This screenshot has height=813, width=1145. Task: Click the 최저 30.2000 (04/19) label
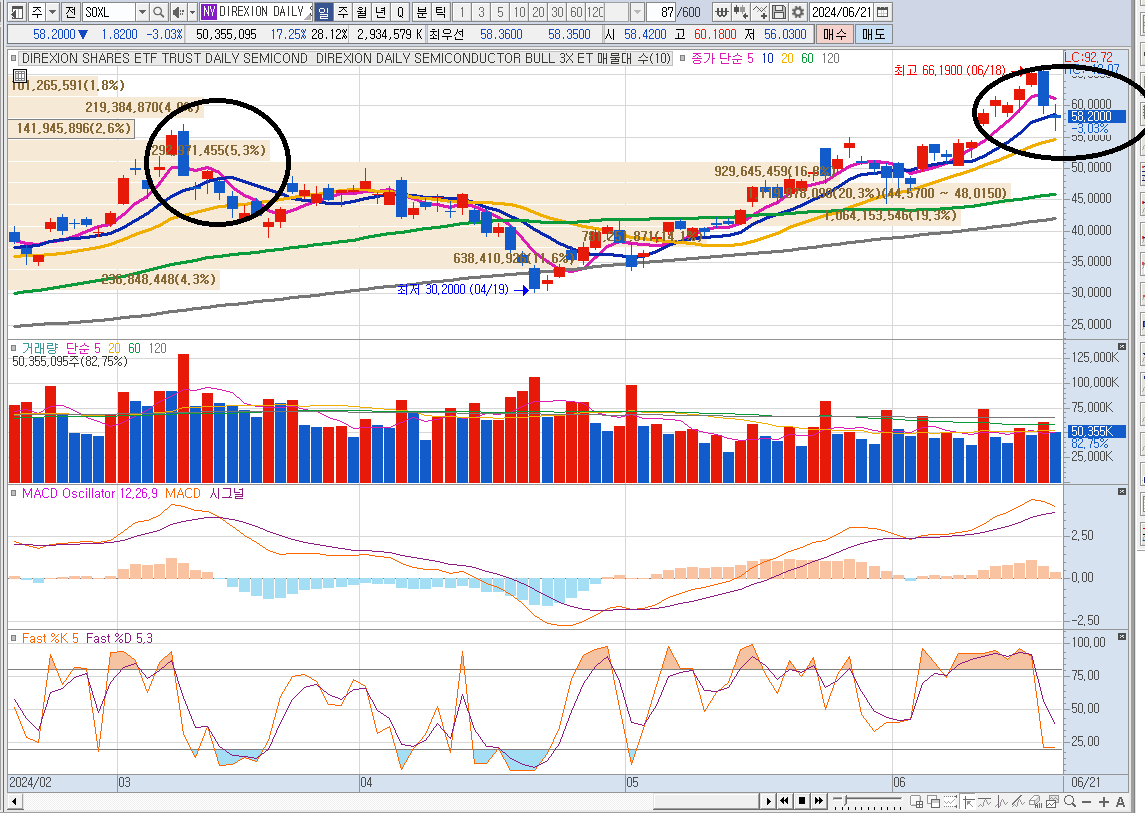point(453,289)
